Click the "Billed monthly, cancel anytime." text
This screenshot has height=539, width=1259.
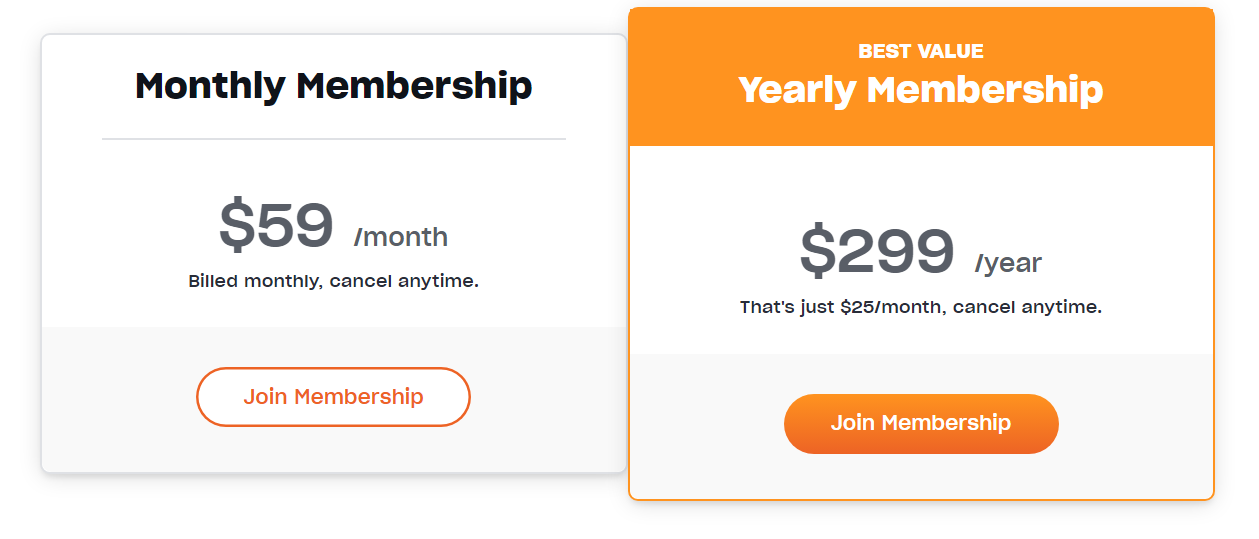(x=333, y=281)
